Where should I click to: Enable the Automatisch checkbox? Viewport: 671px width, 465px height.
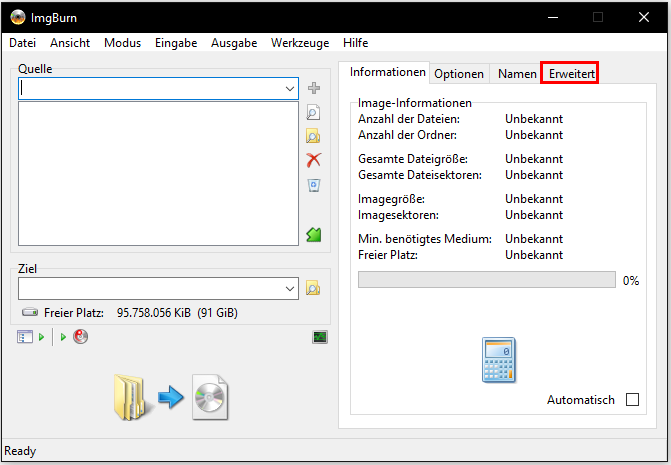632,400
